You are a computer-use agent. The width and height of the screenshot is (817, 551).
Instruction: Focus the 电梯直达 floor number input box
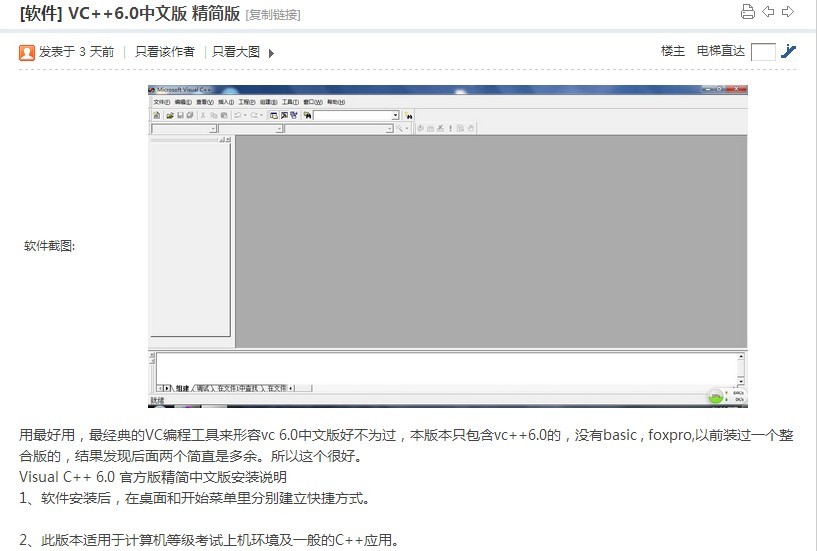(x=763, y=52)
